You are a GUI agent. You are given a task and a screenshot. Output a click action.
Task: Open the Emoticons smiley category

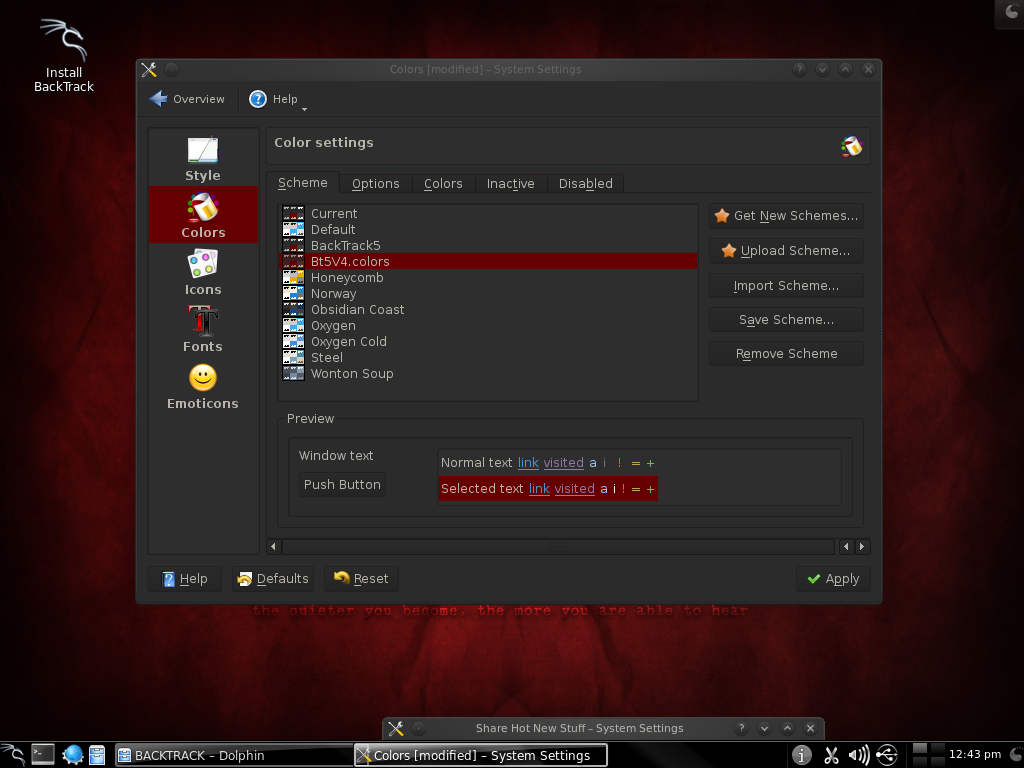(203, 386)
